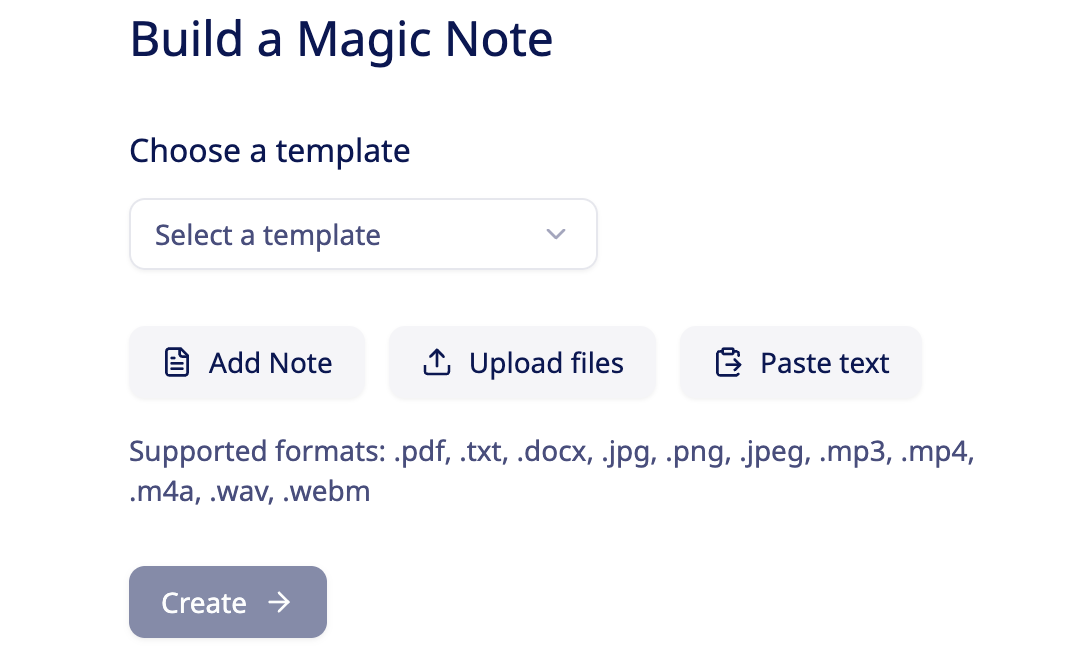Click the "Paste text" label text
The image size is (1084, 666).
pyautogui.click(x=824, y=363)
